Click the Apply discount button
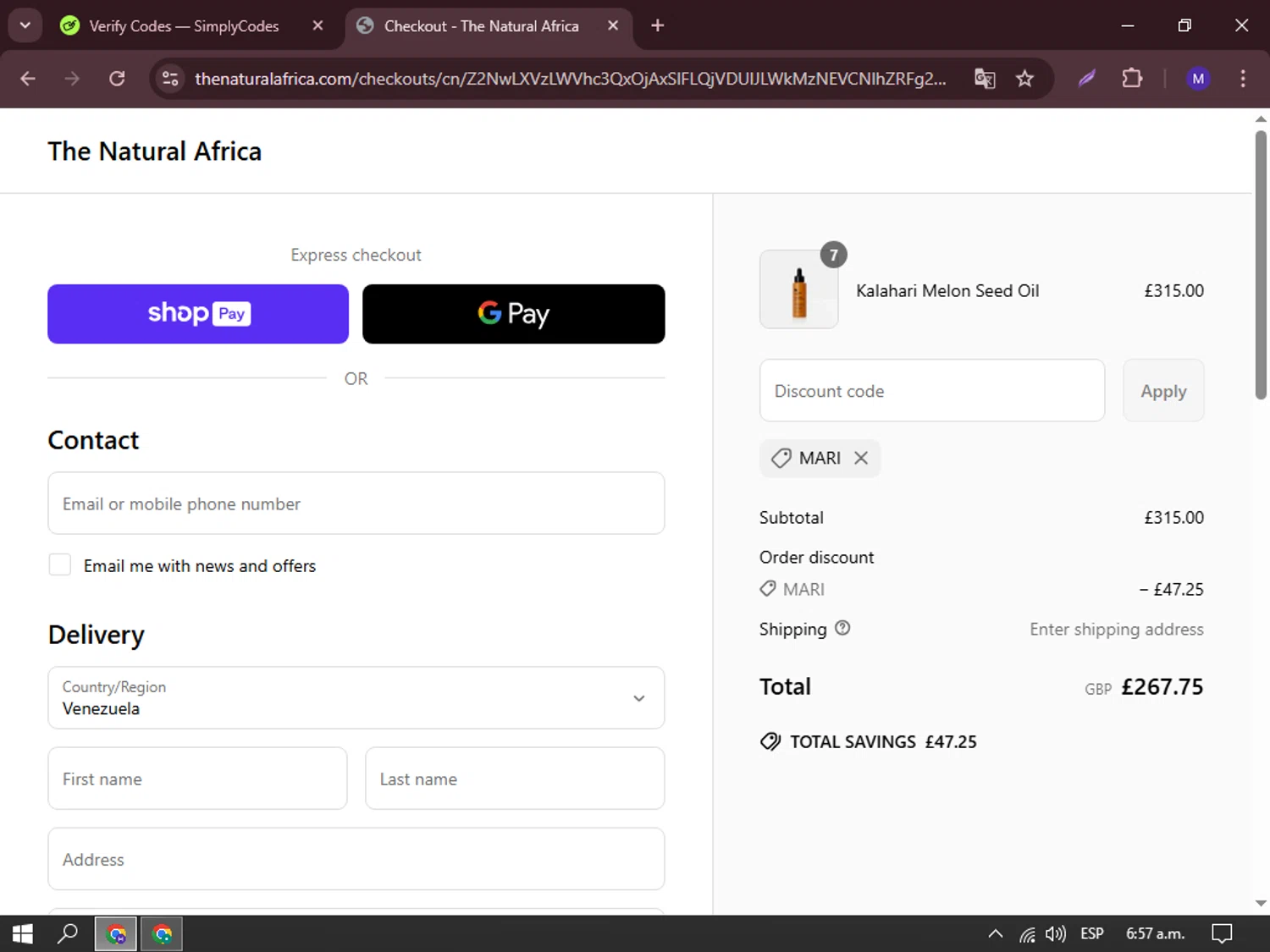This screenshot has width=1270, height=952. (x=1163, y=391)
